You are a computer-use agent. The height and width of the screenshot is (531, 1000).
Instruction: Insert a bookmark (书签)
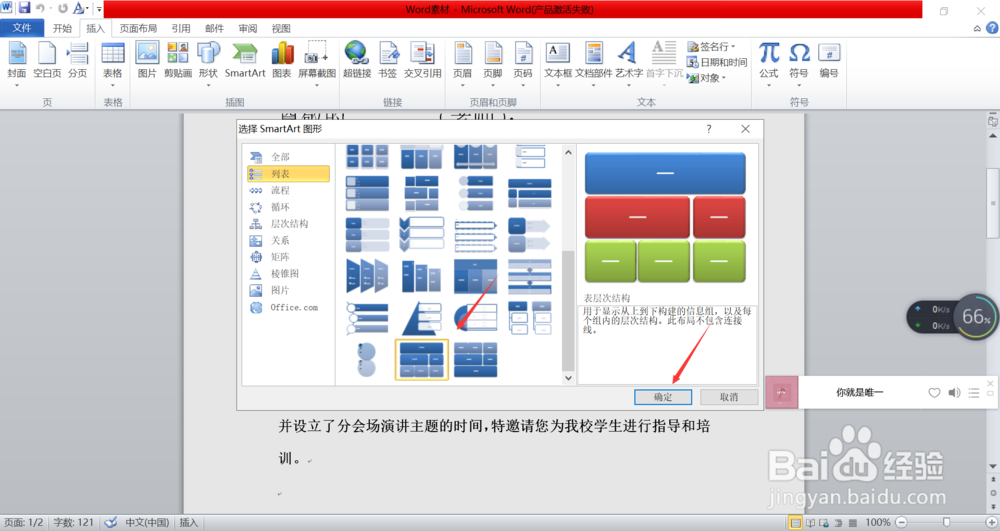[388, 61]
